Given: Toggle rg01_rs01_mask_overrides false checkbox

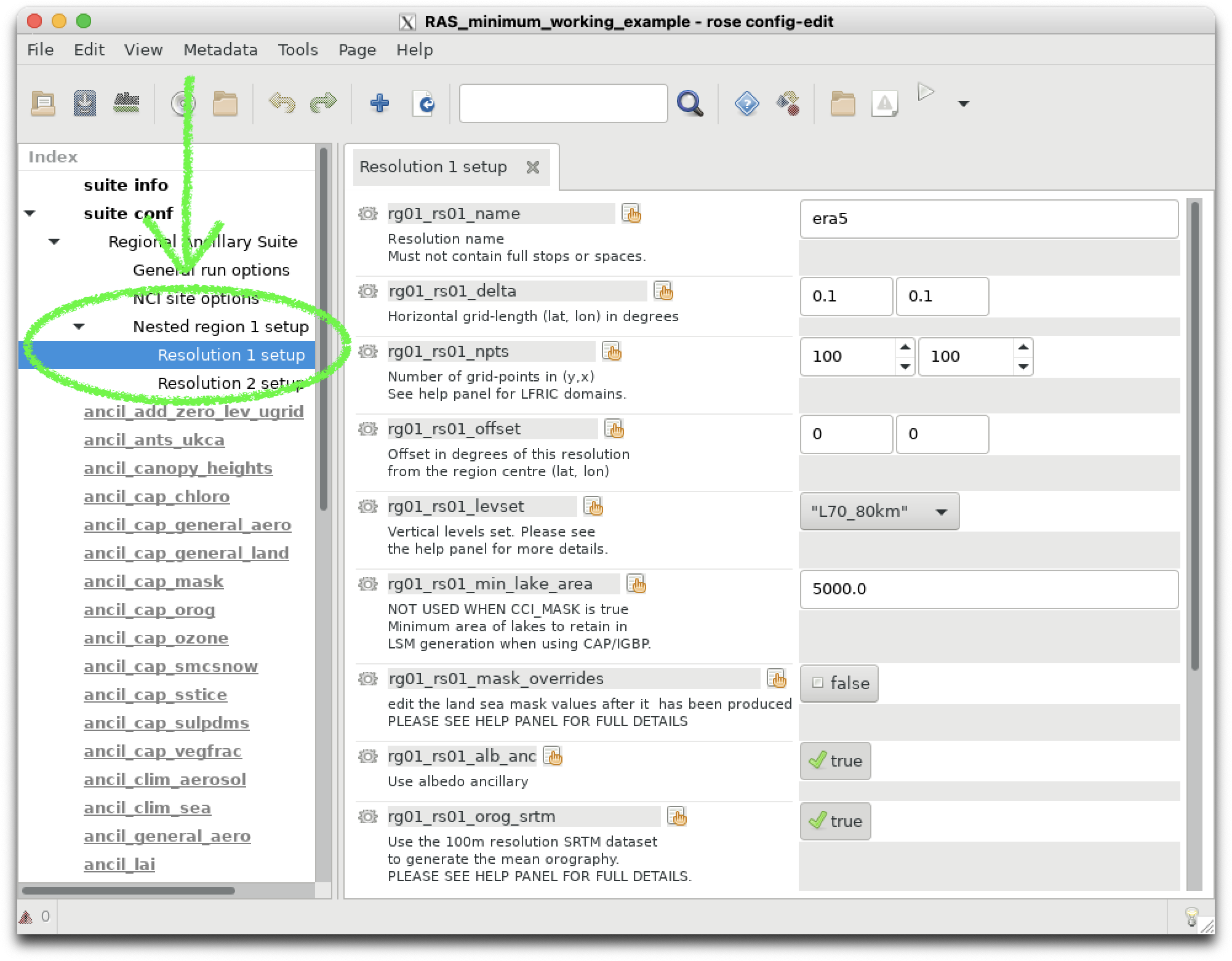Looking at the screenshot, I should tap(839, 683).
